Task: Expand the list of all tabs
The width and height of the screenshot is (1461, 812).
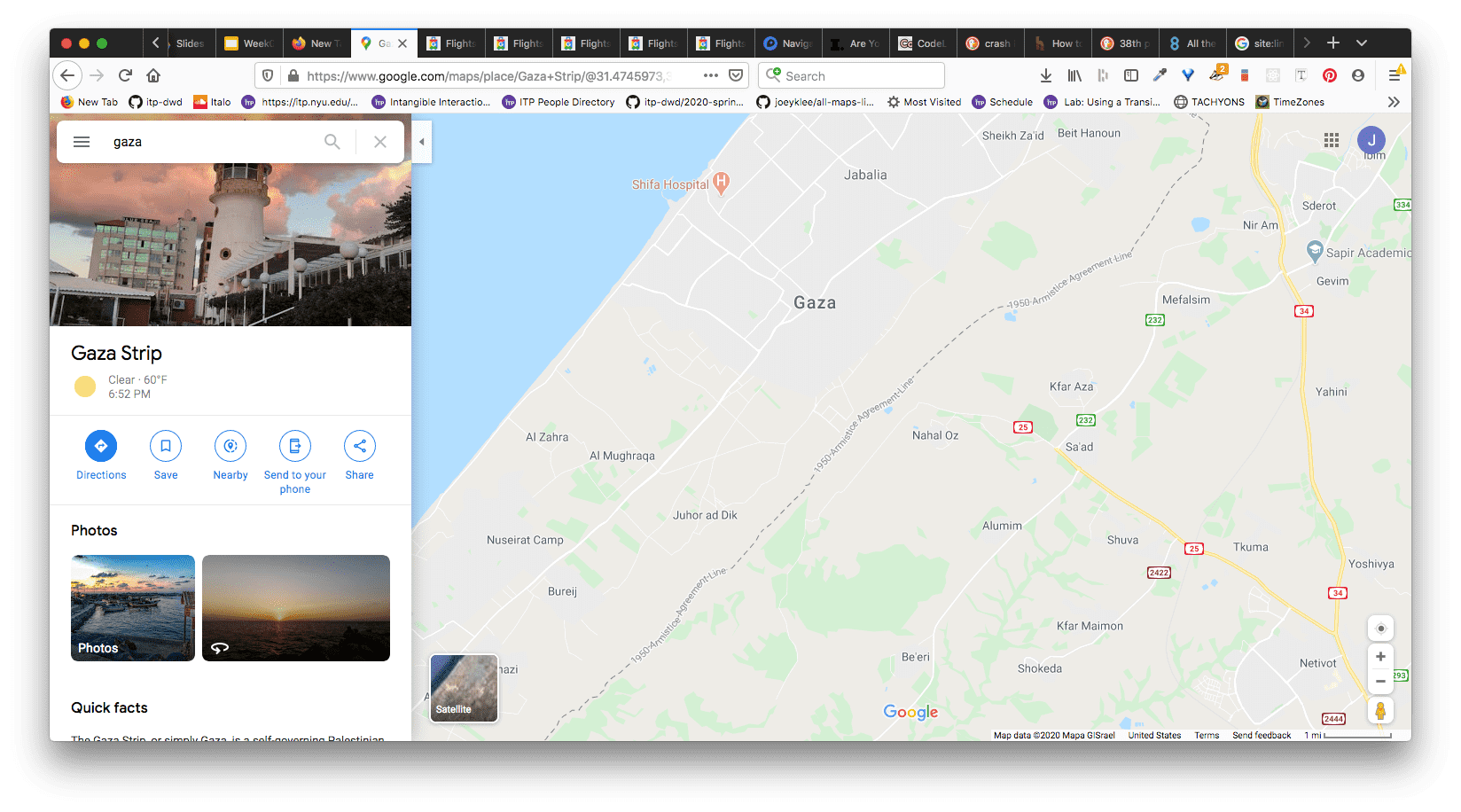Action: (1362, 43)
